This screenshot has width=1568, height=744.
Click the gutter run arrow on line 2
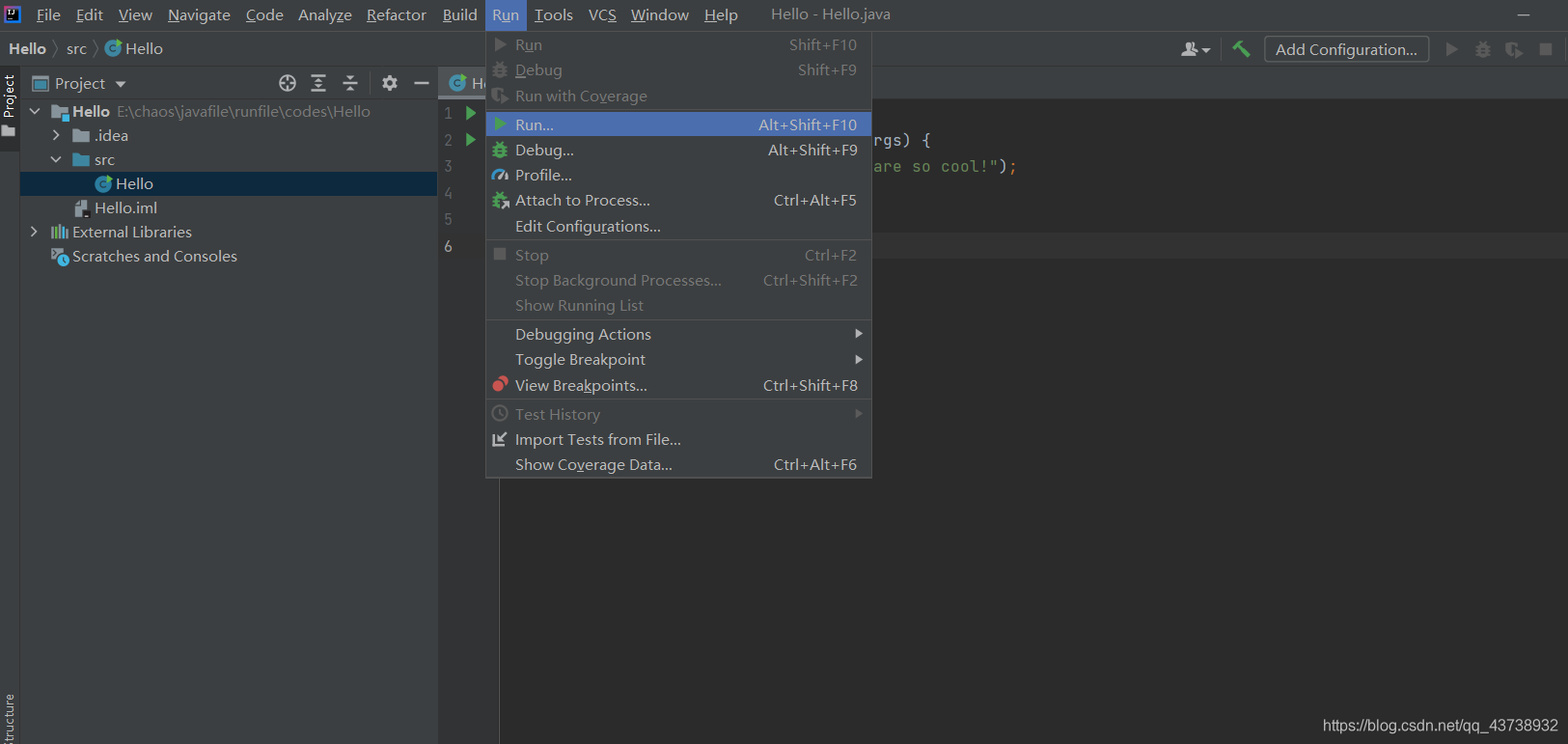(x=471, y=140)
